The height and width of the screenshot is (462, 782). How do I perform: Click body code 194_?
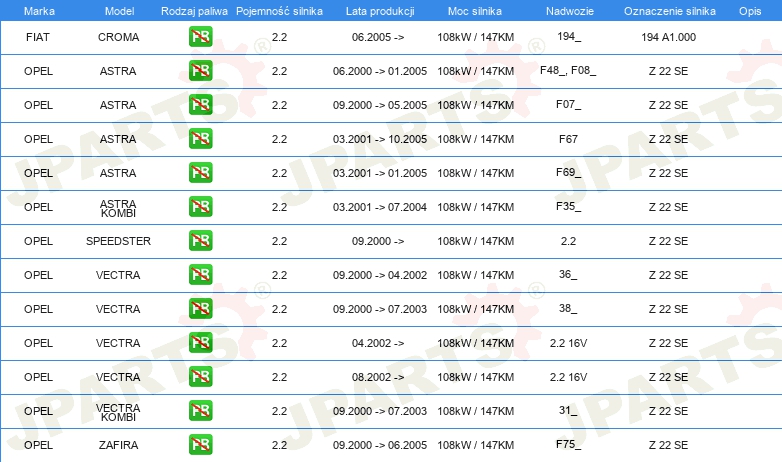tap(569, 36)
